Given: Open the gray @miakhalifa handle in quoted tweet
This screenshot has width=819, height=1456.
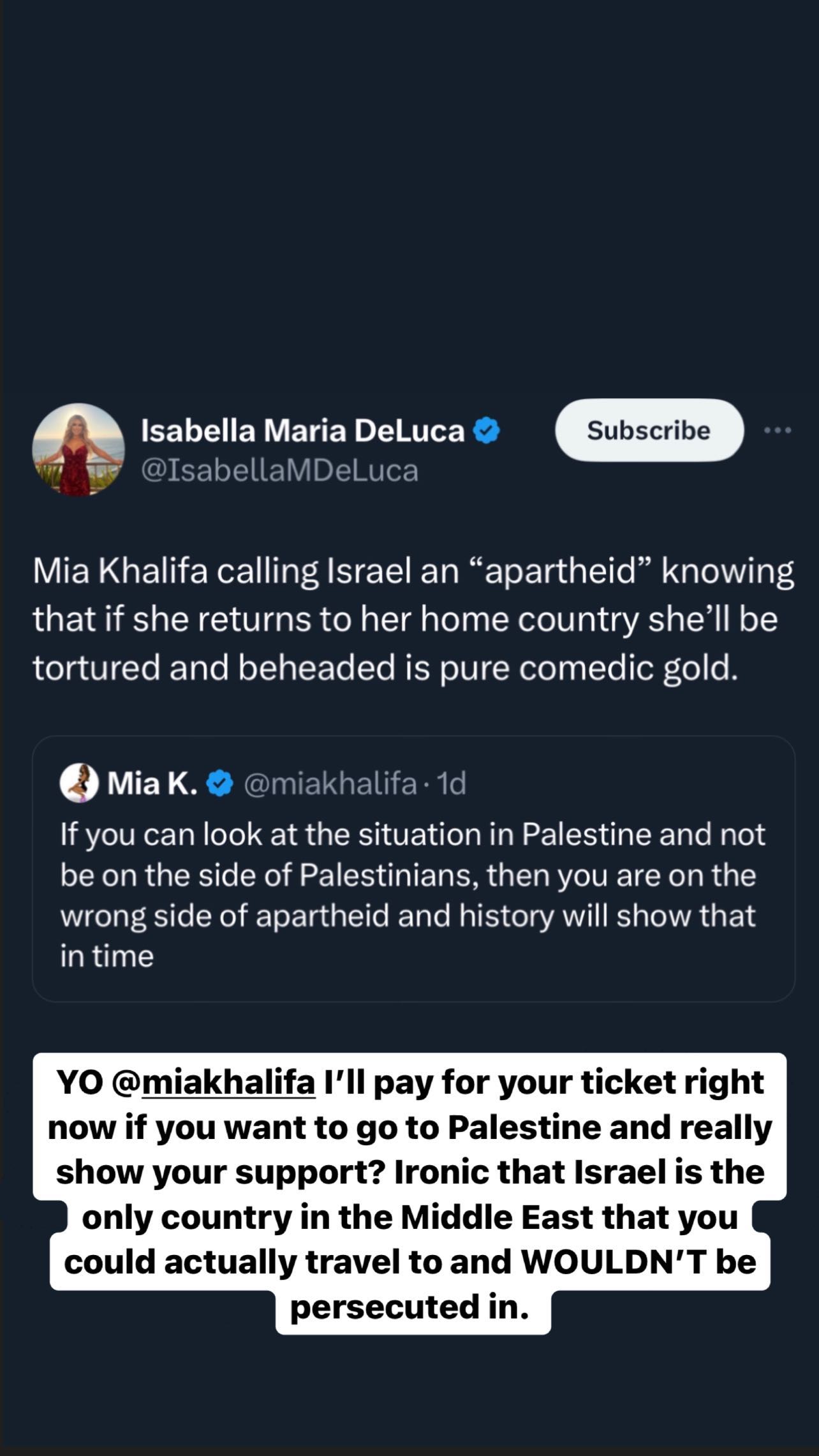Looking at the screenshot, I should 330,784.
